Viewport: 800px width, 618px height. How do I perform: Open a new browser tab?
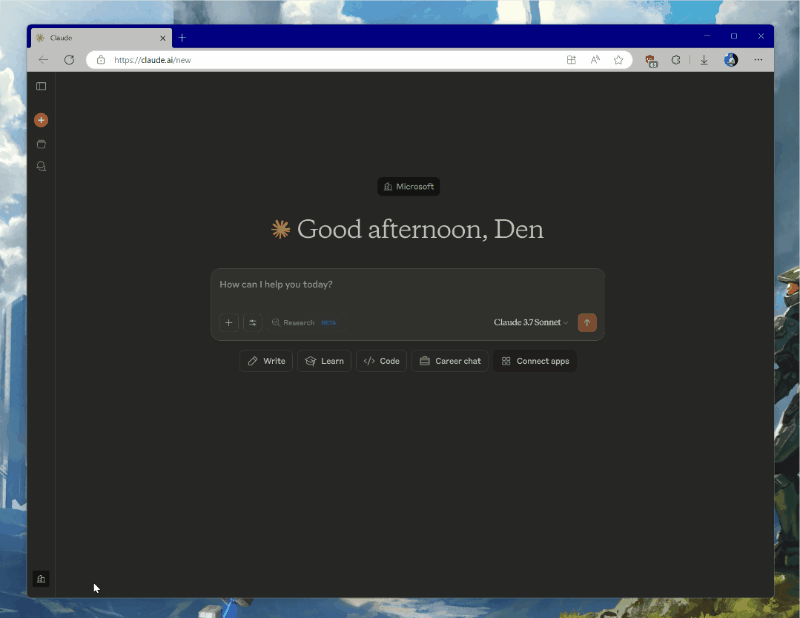click(182, 37)
